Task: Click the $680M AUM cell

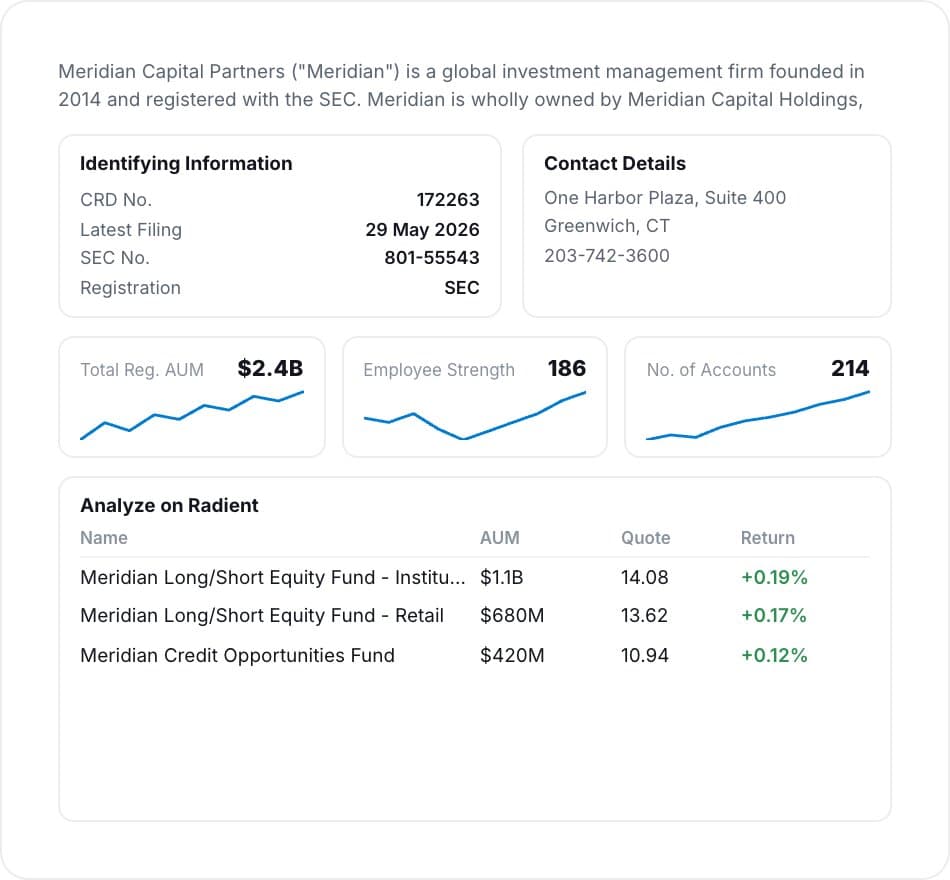Action: pyautogui.click(x=512, y=616)
